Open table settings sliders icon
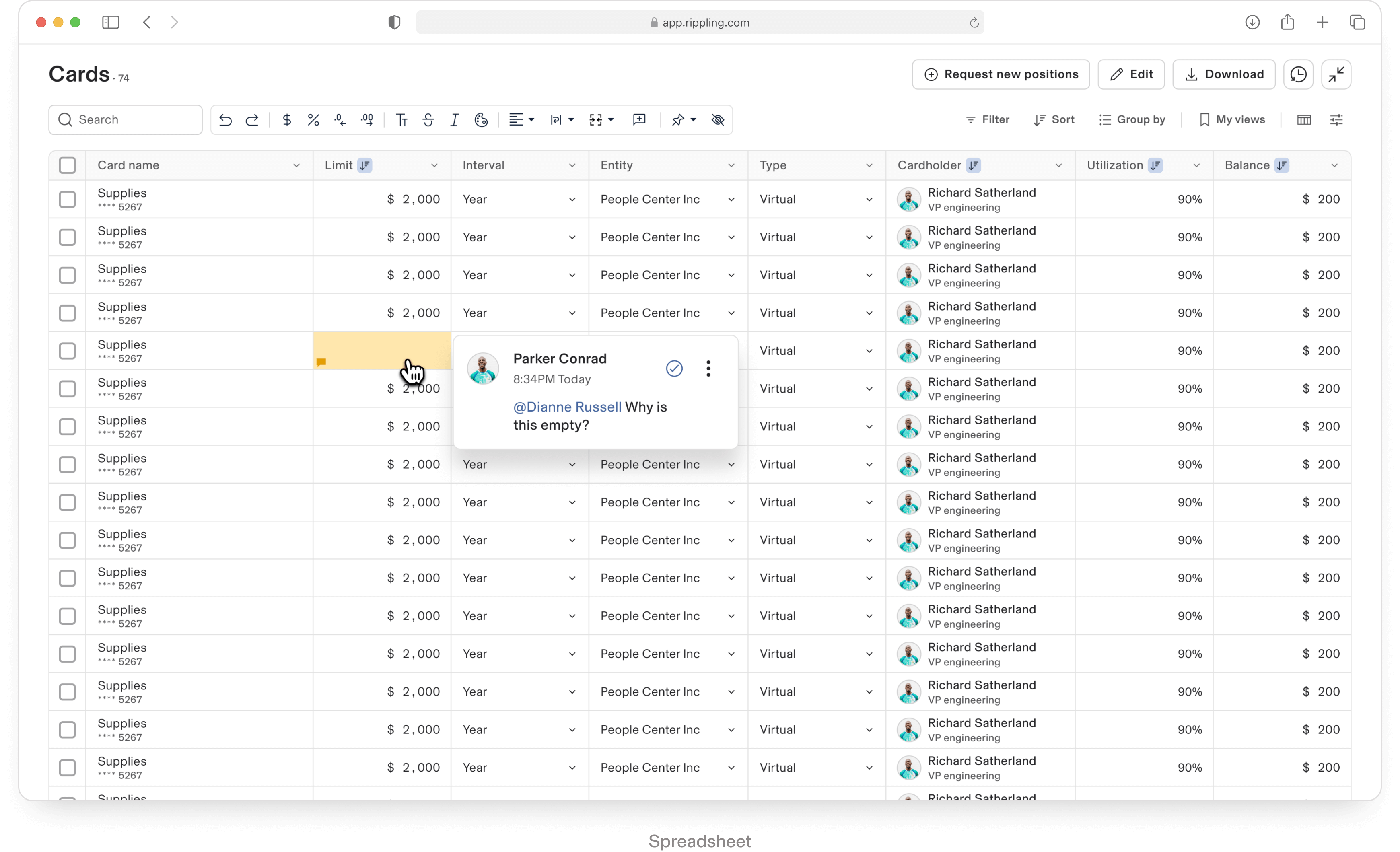1400x852 pixels. 1336,120
